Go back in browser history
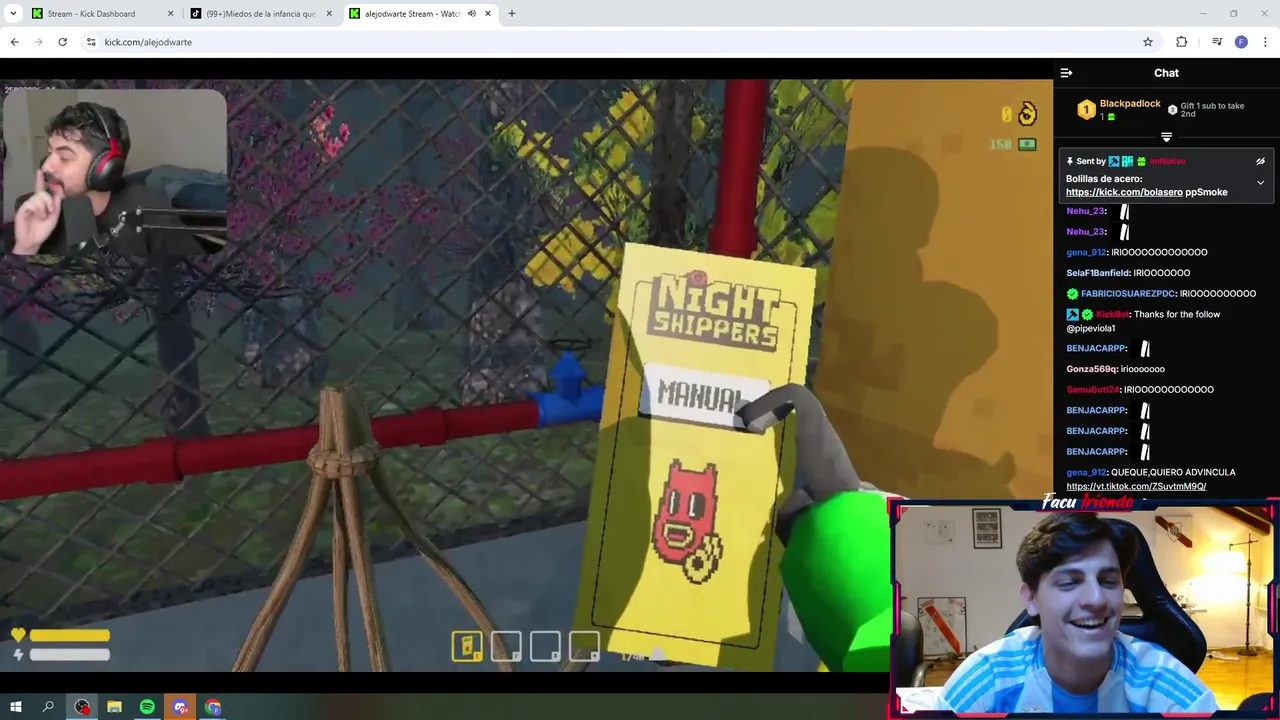1280x720 pixels. (x=14, y=42)
